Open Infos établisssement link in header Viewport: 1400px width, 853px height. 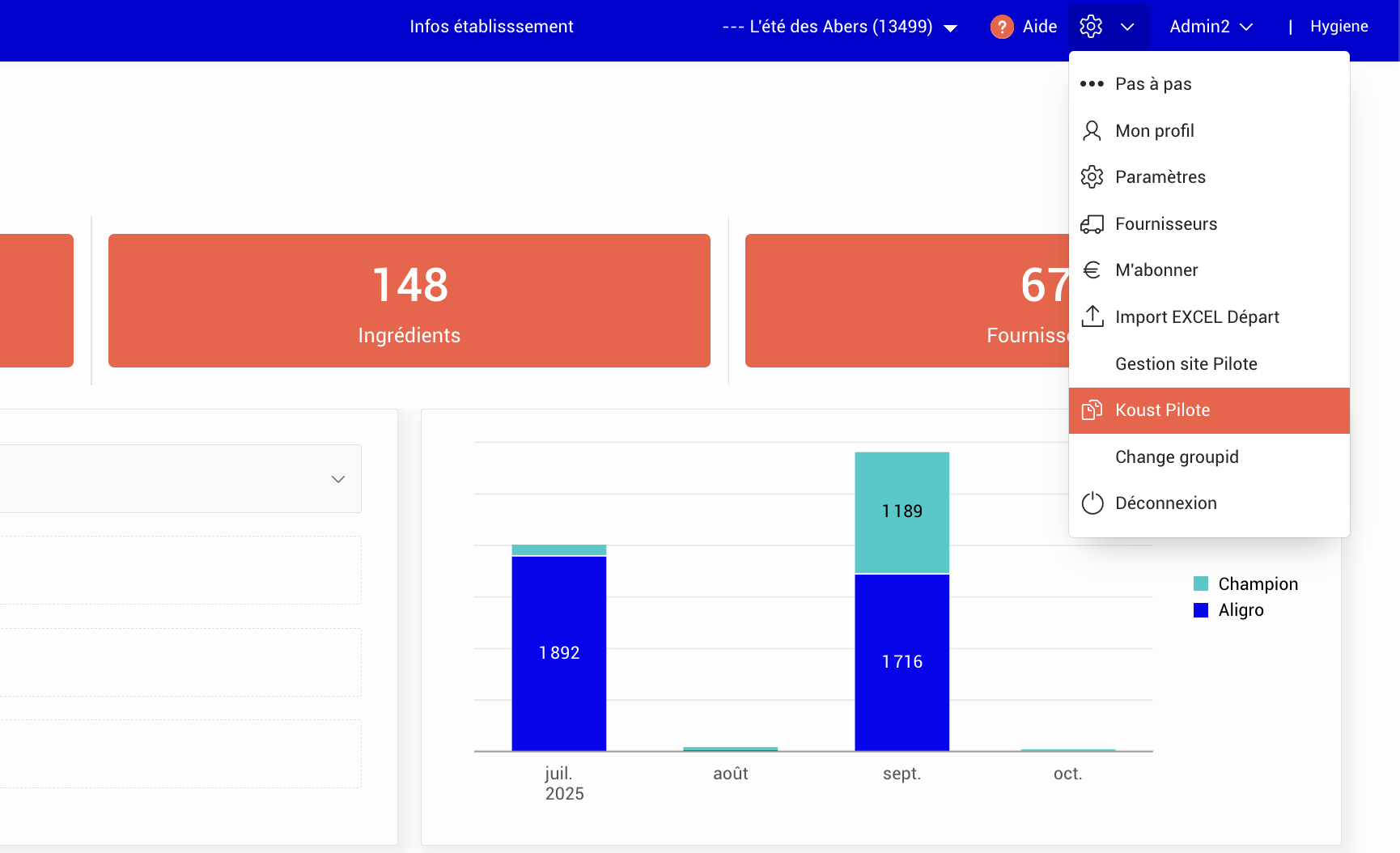491,27
